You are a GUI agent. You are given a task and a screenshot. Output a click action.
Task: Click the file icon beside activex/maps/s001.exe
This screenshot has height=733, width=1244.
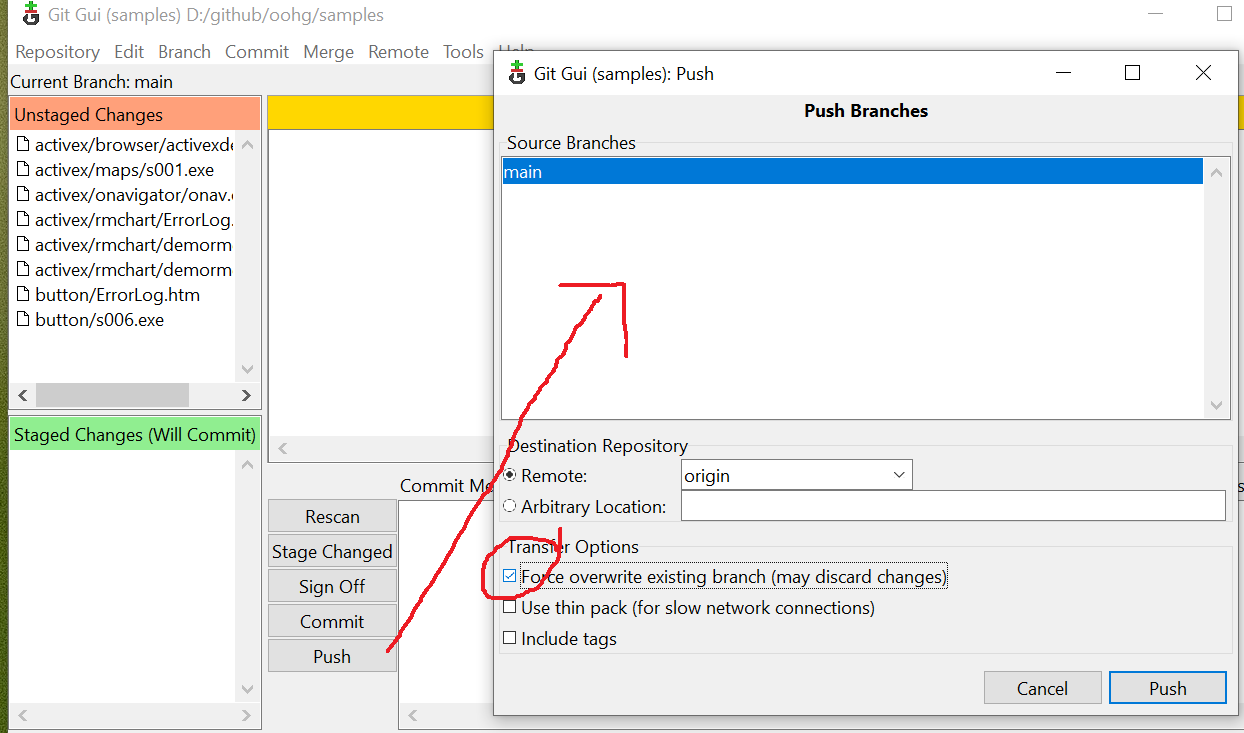tap(24, 170)
